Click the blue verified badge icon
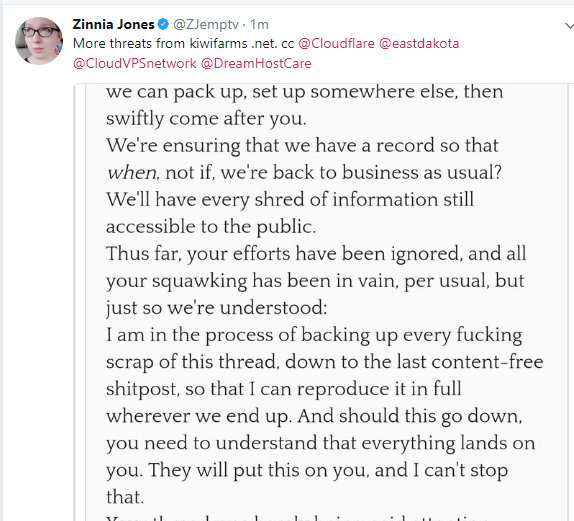The image size is (574, 521). [163, 25]
